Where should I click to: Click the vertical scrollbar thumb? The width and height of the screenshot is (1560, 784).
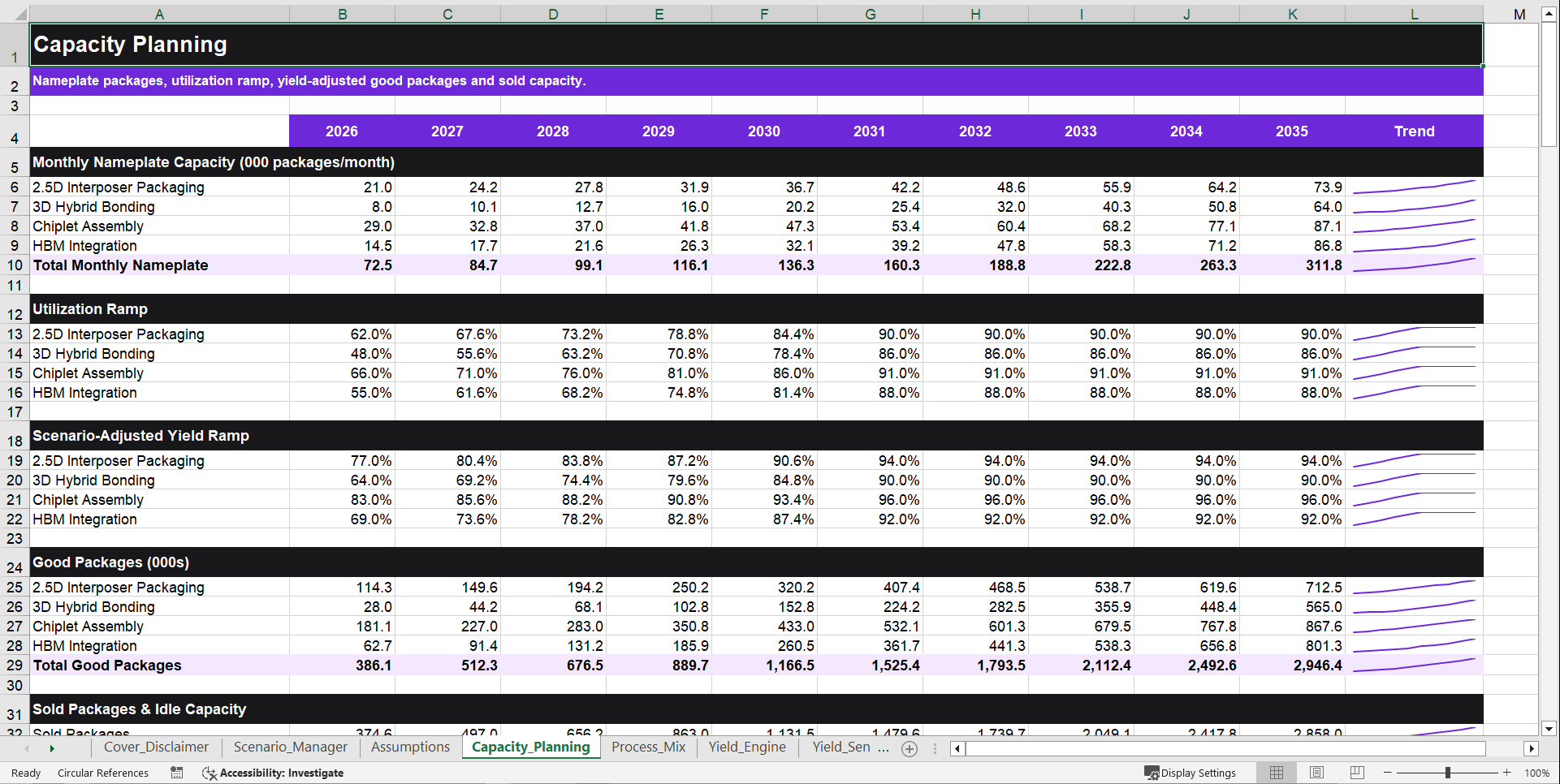[1549, 85]
